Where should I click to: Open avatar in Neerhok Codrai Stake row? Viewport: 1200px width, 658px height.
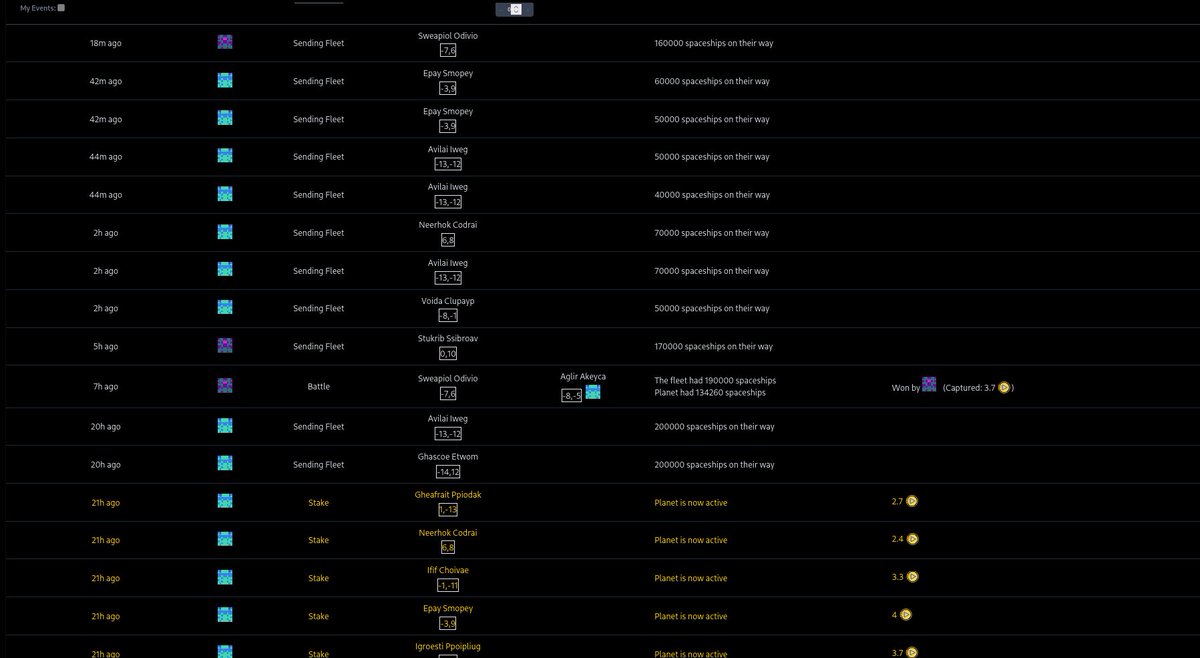[225, 540]
